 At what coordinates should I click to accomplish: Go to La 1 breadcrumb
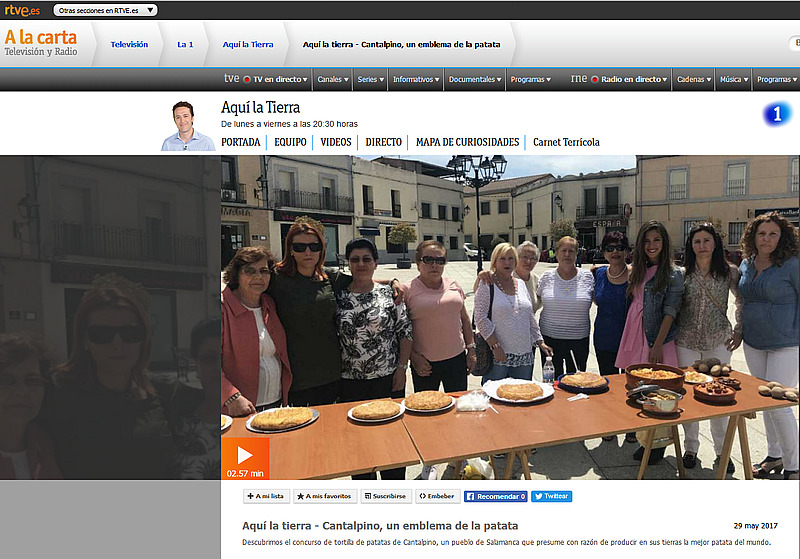point(185,44)
